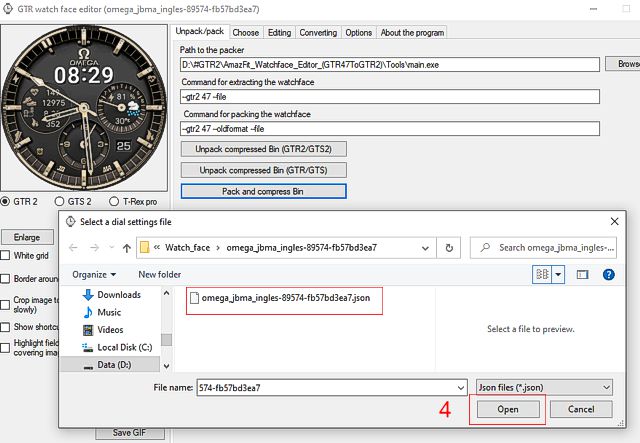Click the Path to the packer field
640x443 pixels.
[390, 65]
